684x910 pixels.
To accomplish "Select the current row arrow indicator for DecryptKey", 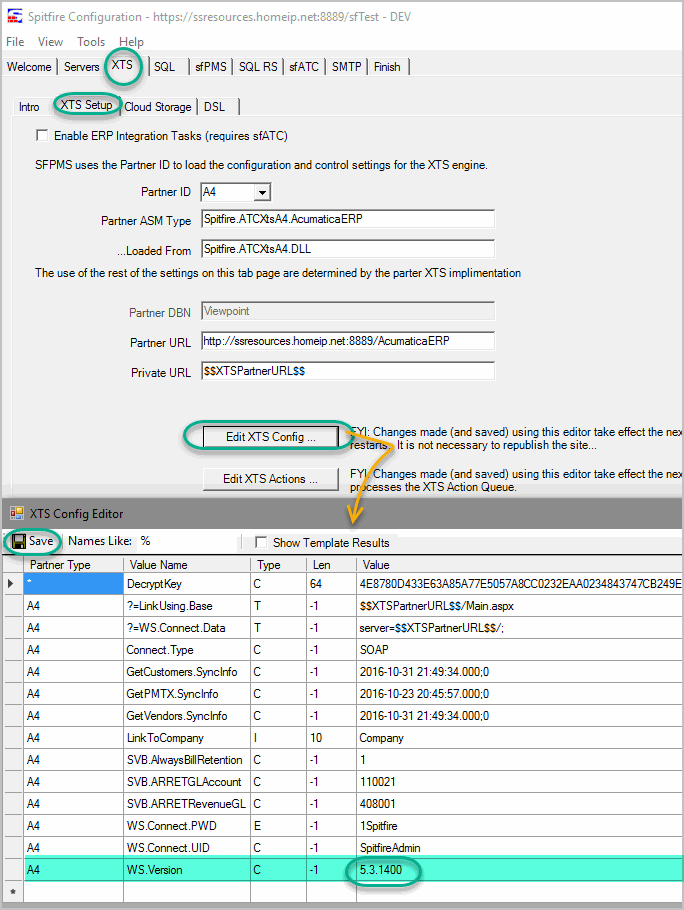I will point(11,583).
